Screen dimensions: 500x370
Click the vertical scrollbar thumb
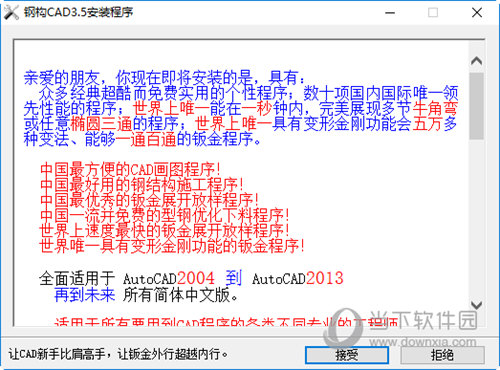pos(476,106)
